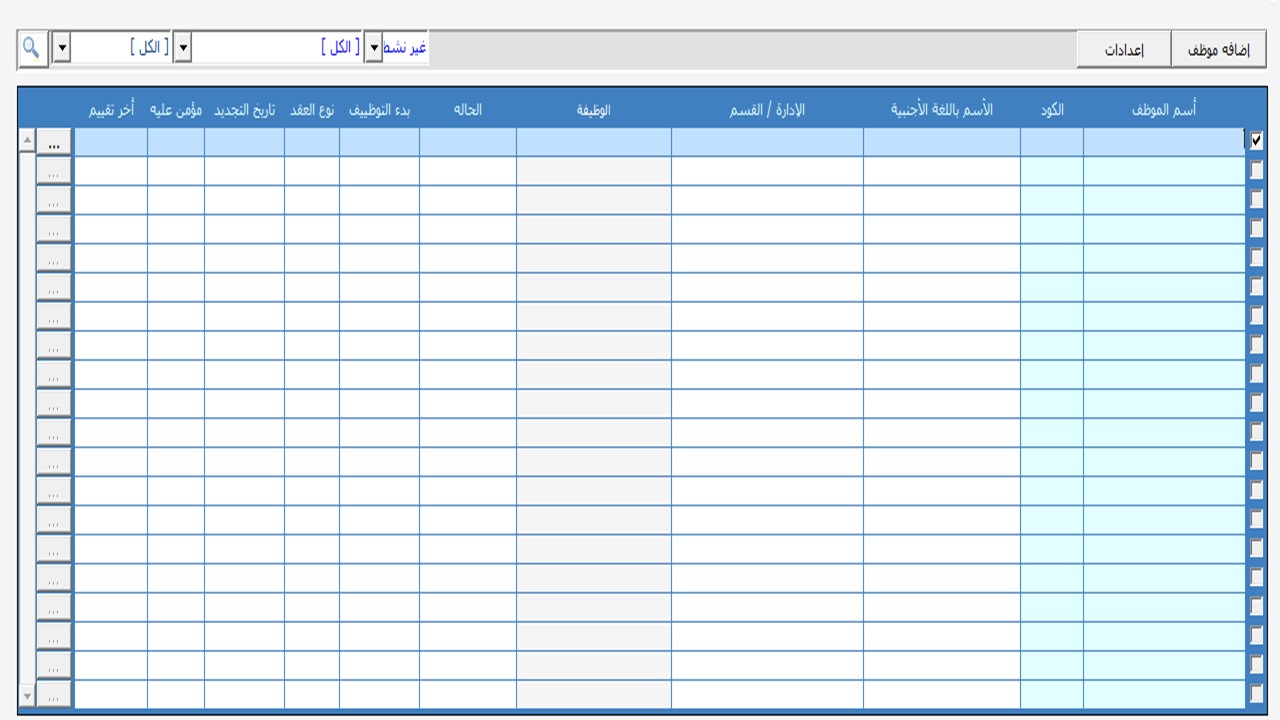Click the Code (الكود) column header
The width and height of the screenshot is (1280, 720).
click(x=1052, y=110)
